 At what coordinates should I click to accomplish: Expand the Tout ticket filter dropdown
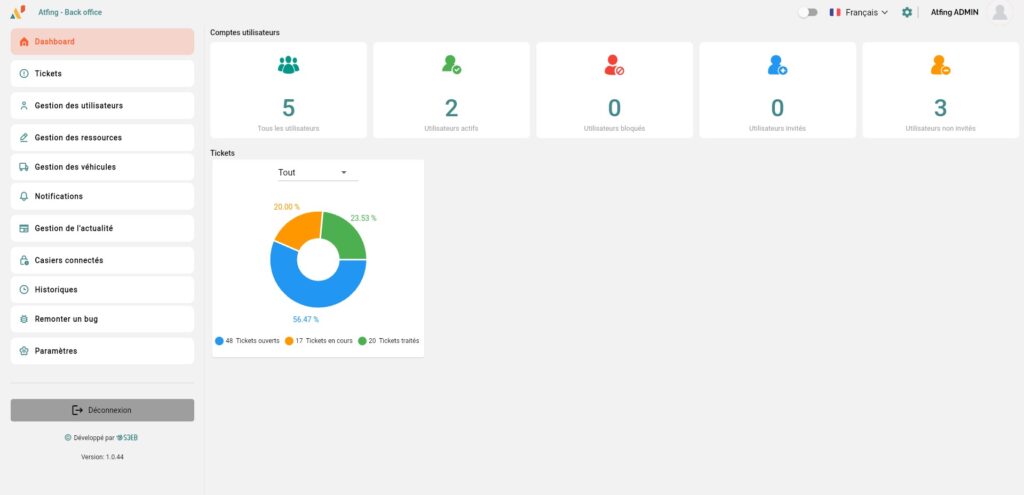tap(317, 173)
